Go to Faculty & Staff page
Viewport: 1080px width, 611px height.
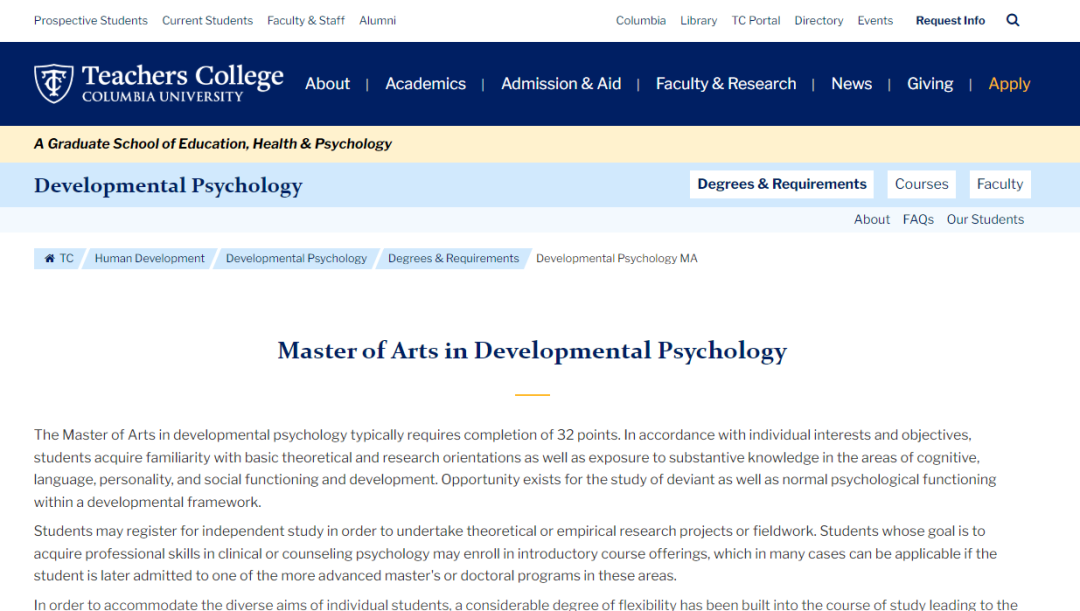[x=306, y=21]
